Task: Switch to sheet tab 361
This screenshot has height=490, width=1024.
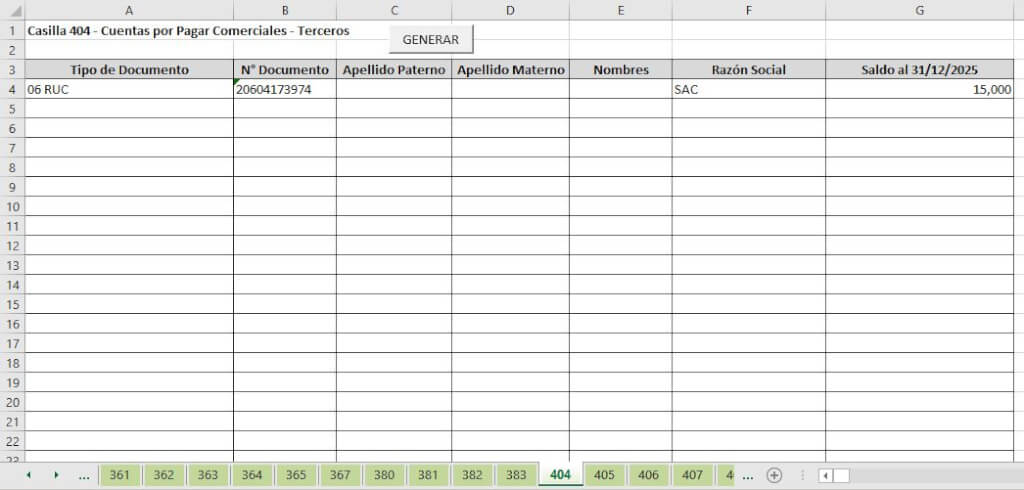Action: click(x=120, y=475)
